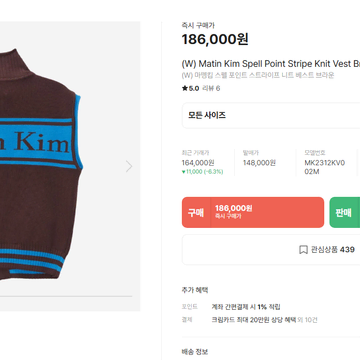
Task: Show the next product image arrow
Action: coord(129,166)
